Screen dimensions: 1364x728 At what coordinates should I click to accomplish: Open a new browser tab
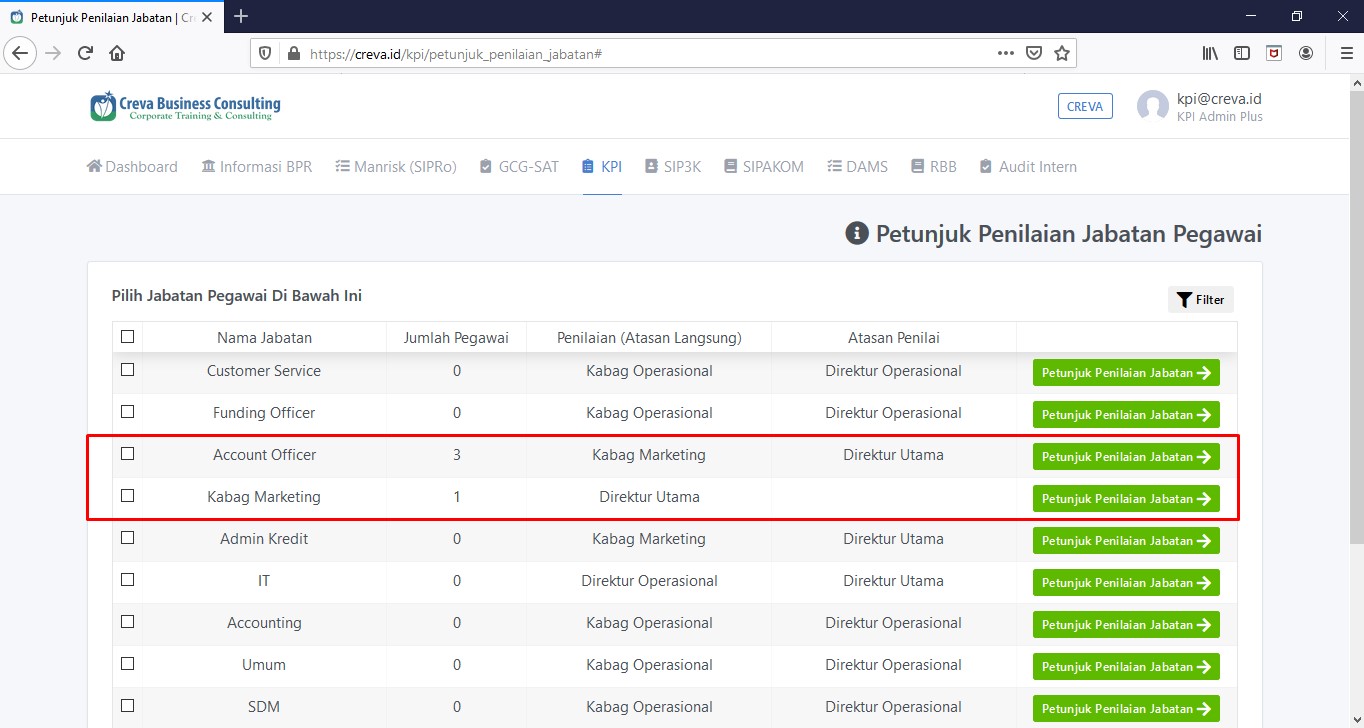tap(240, 16)
